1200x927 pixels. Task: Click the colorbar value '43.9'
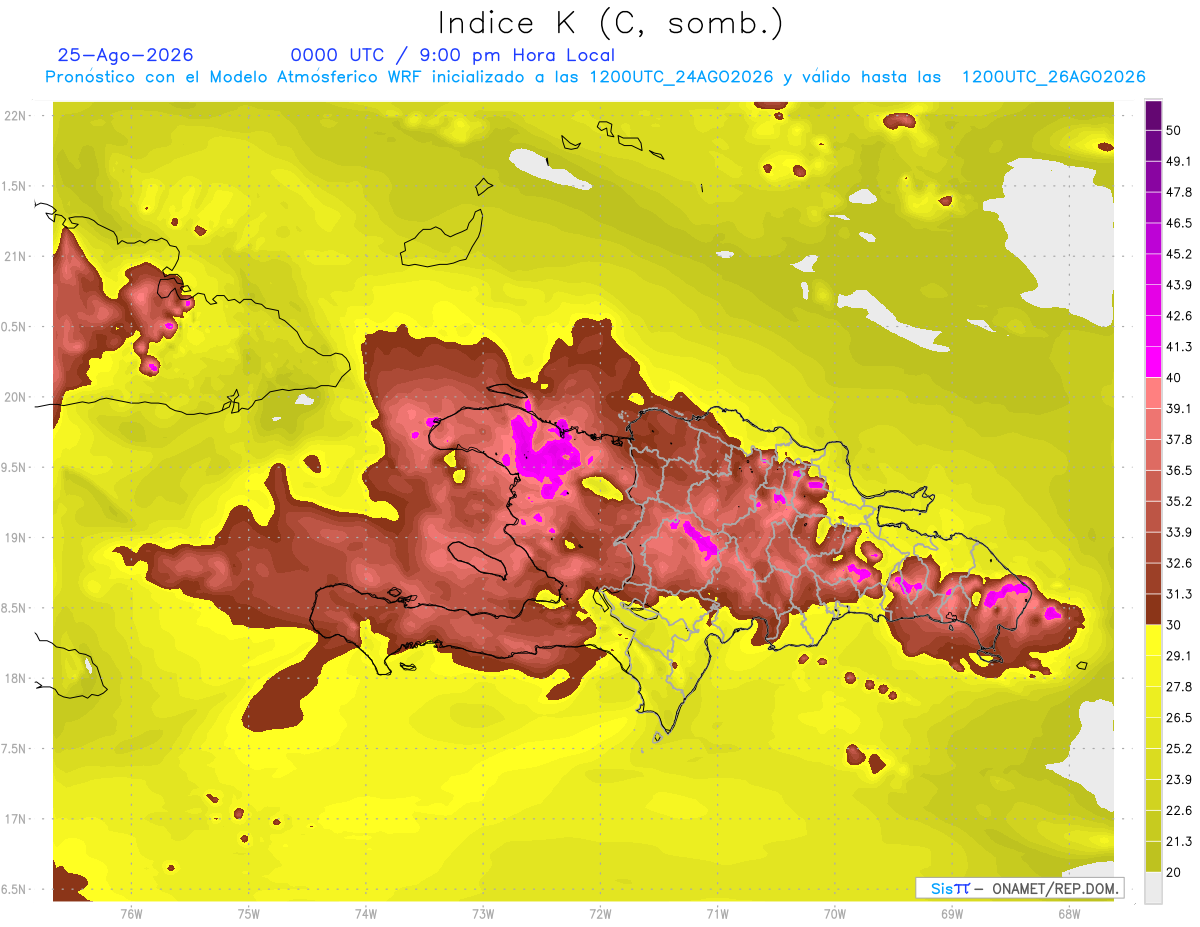pyautogui.click(x=1178, y=285)
